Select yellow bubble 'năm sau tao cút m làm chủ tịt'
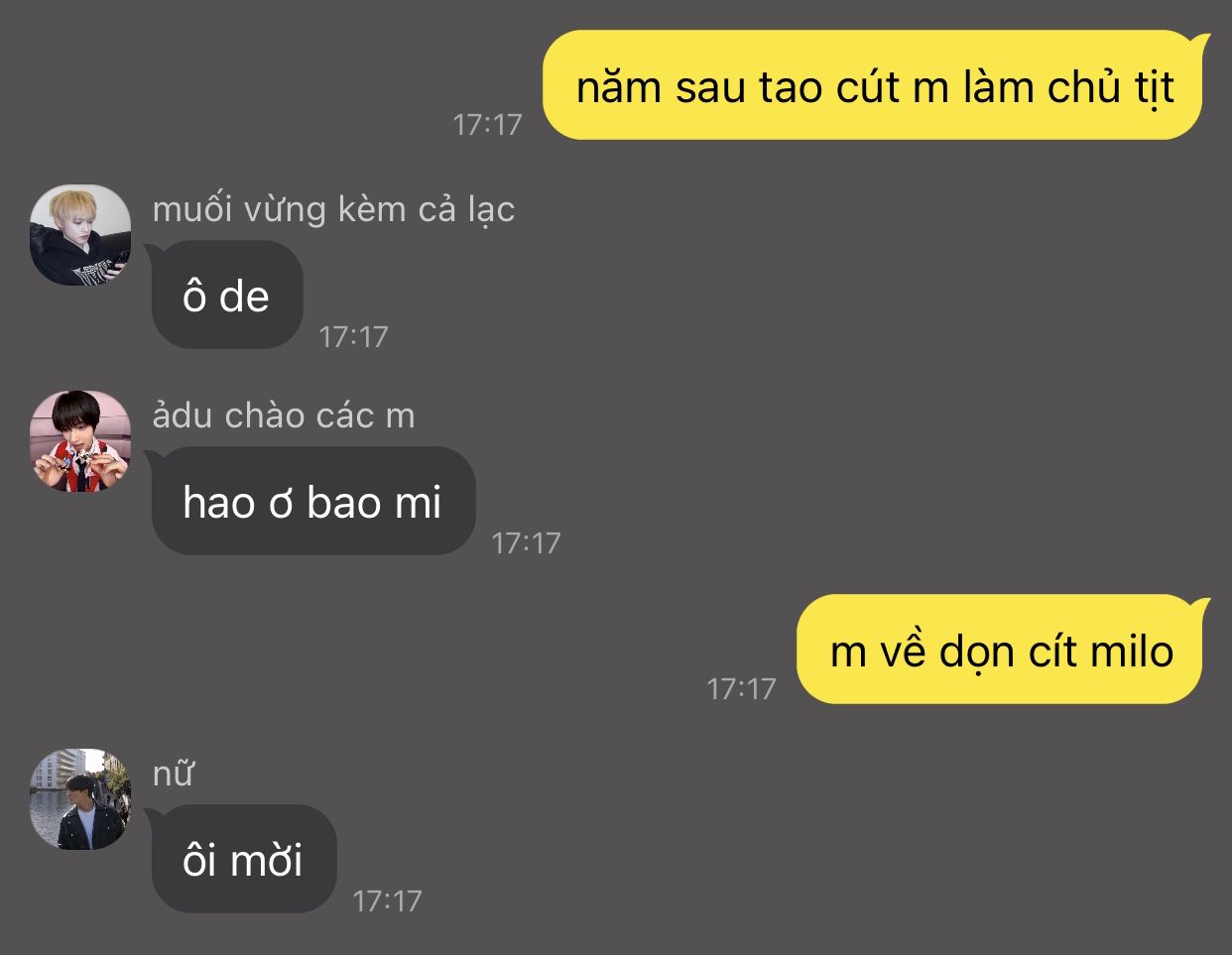1232x955 pixels. click(x=874, y=85)
